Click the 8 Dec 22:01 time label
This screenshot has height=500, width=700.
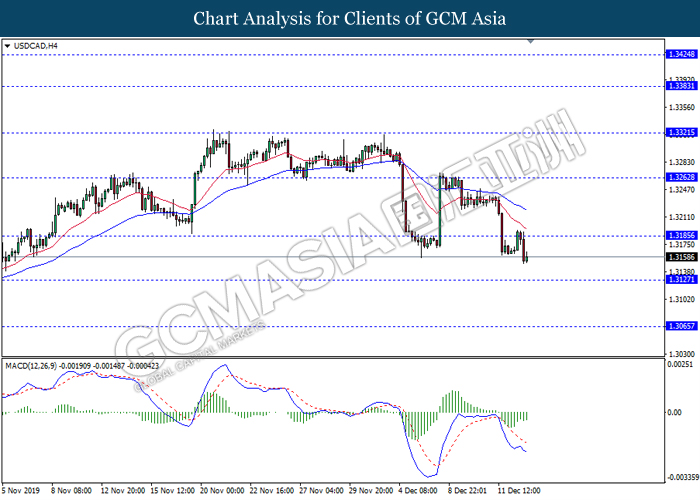coord(468,490)
